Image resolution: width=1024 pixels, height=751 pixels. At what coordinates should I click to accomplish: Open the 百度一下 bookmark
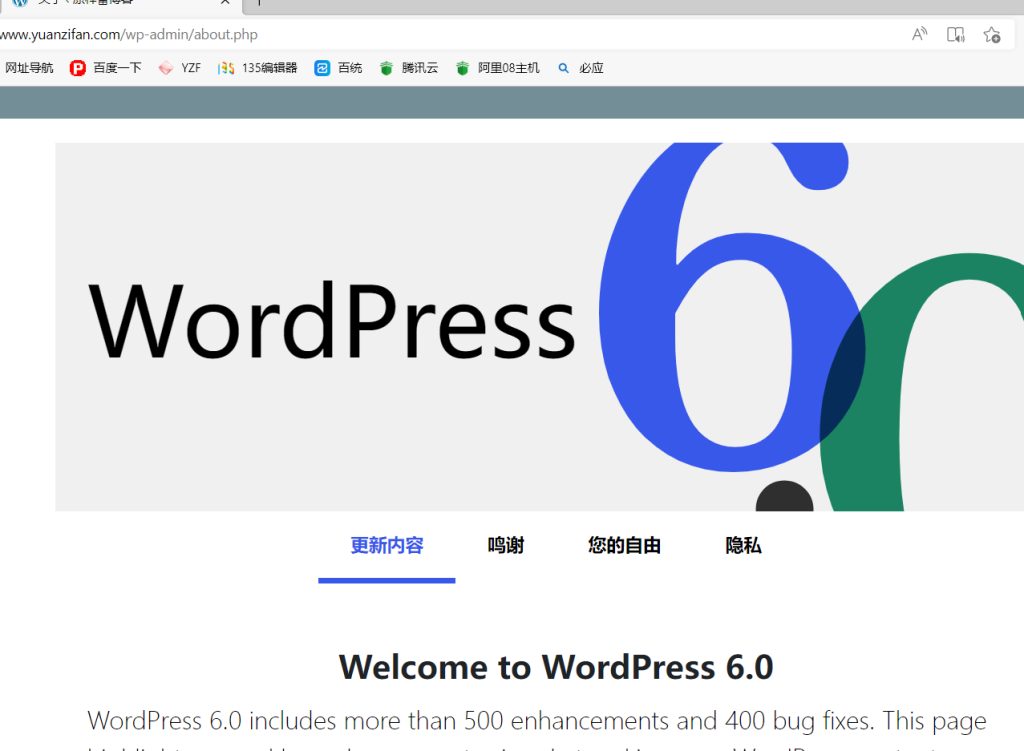[x=106, y=68]
